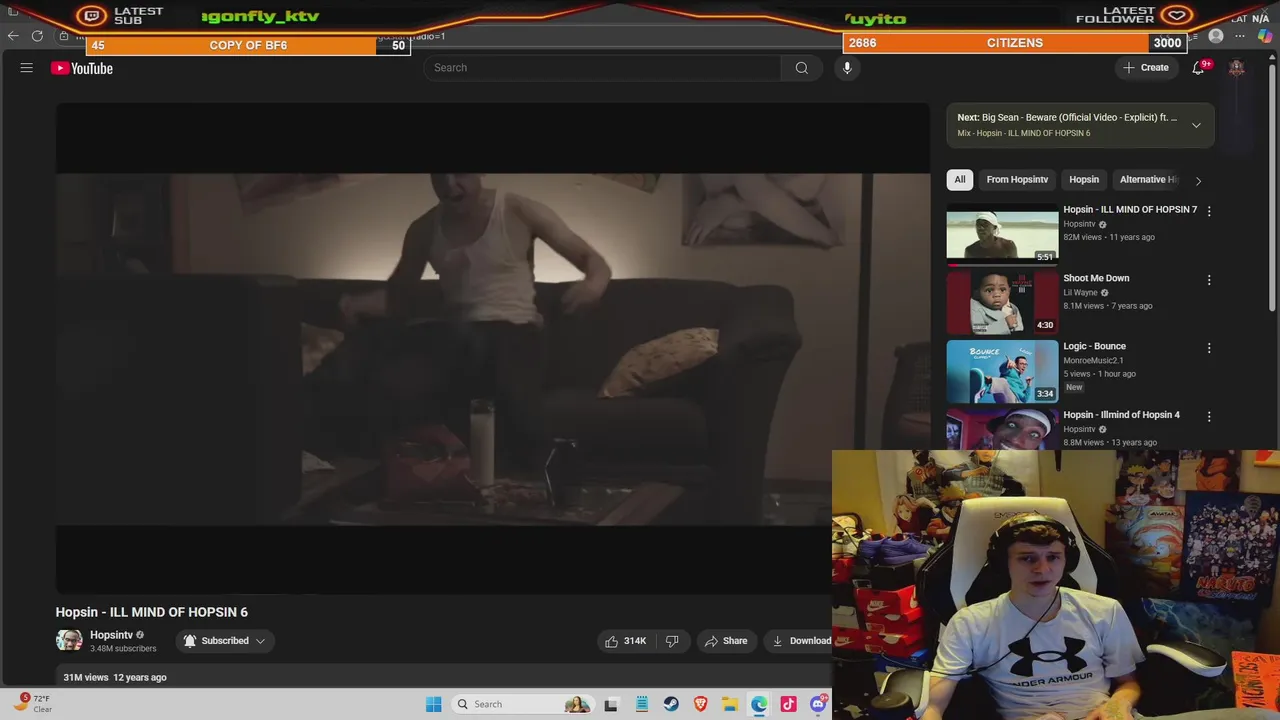Select the All filter chip
This screenshot has width=1280, height=720.
(960, 180)
